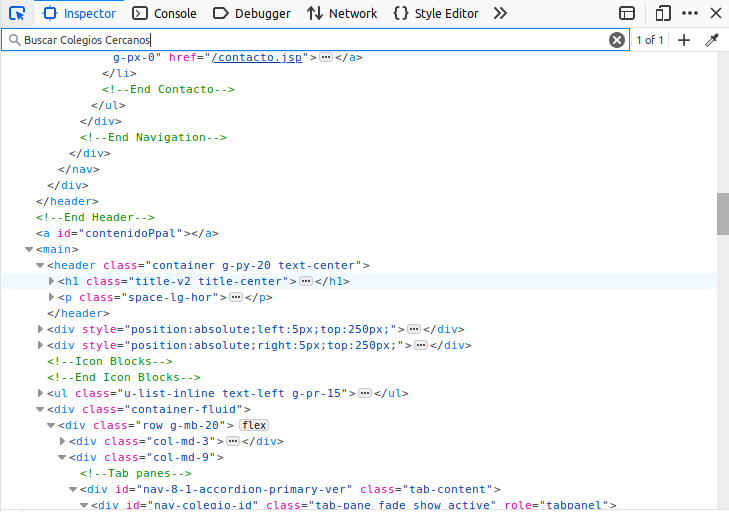Viewport: 729px width, 512px height.
Task: Expand the col-md-3 div node
Action: click(x=63, y=441)
